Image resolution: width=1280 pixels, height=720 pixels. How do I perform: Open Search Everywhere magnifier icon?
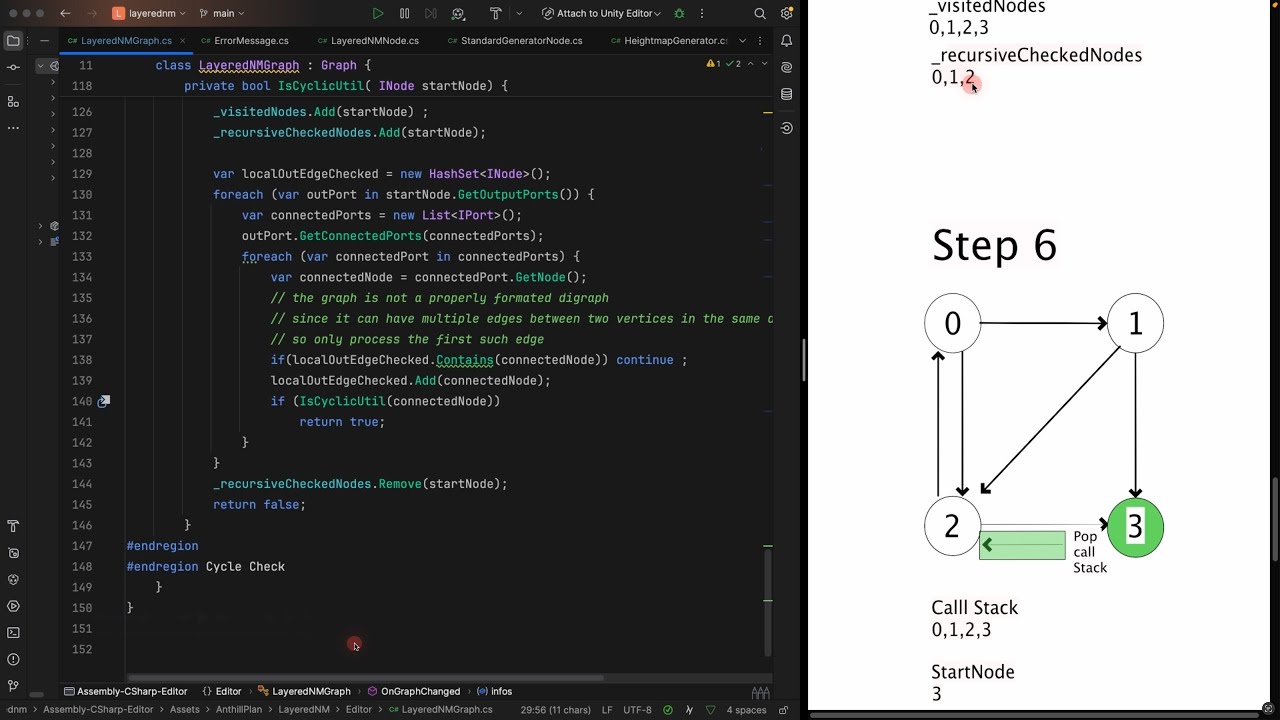pos(760,14)
